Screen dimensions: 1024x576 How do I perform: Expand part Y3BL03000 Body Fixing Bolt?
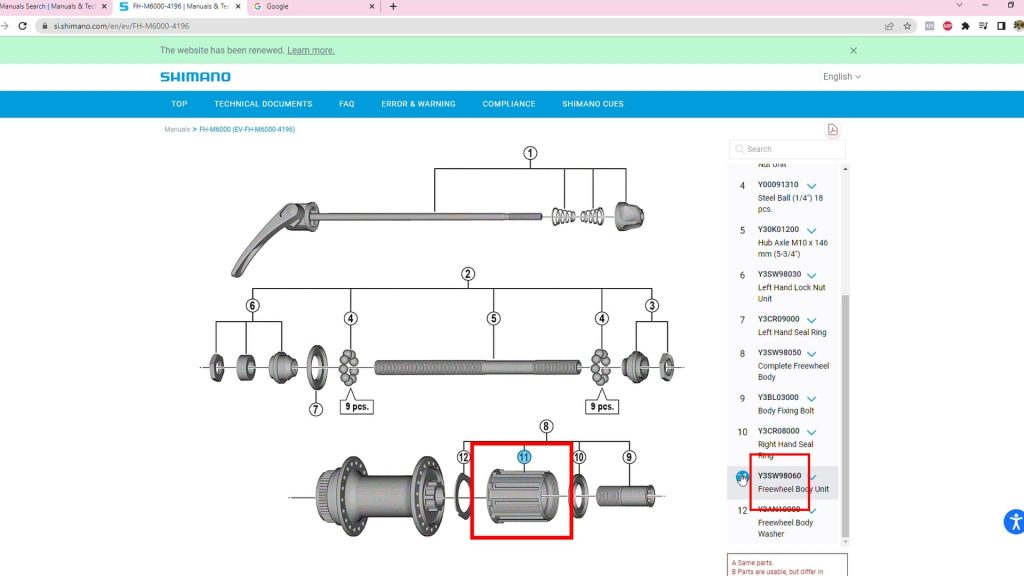(811, 398)
